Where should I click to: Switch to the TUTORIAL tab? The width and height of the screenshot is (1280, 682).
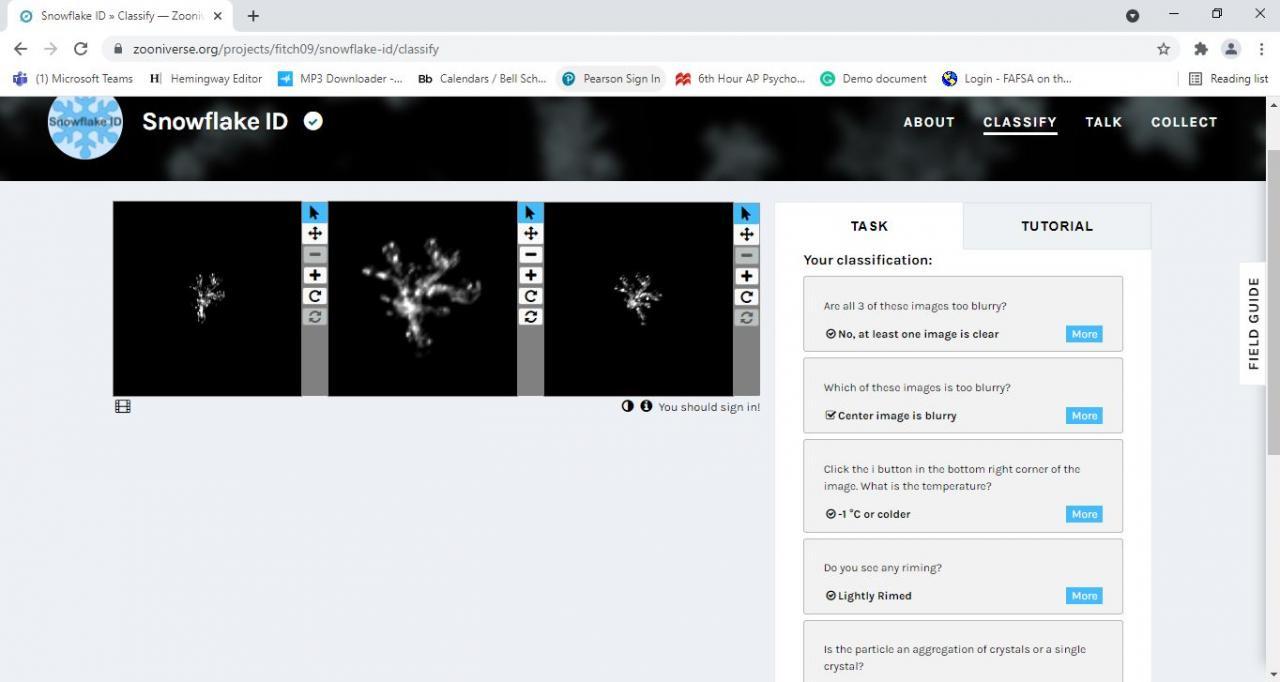(1057, 226)
